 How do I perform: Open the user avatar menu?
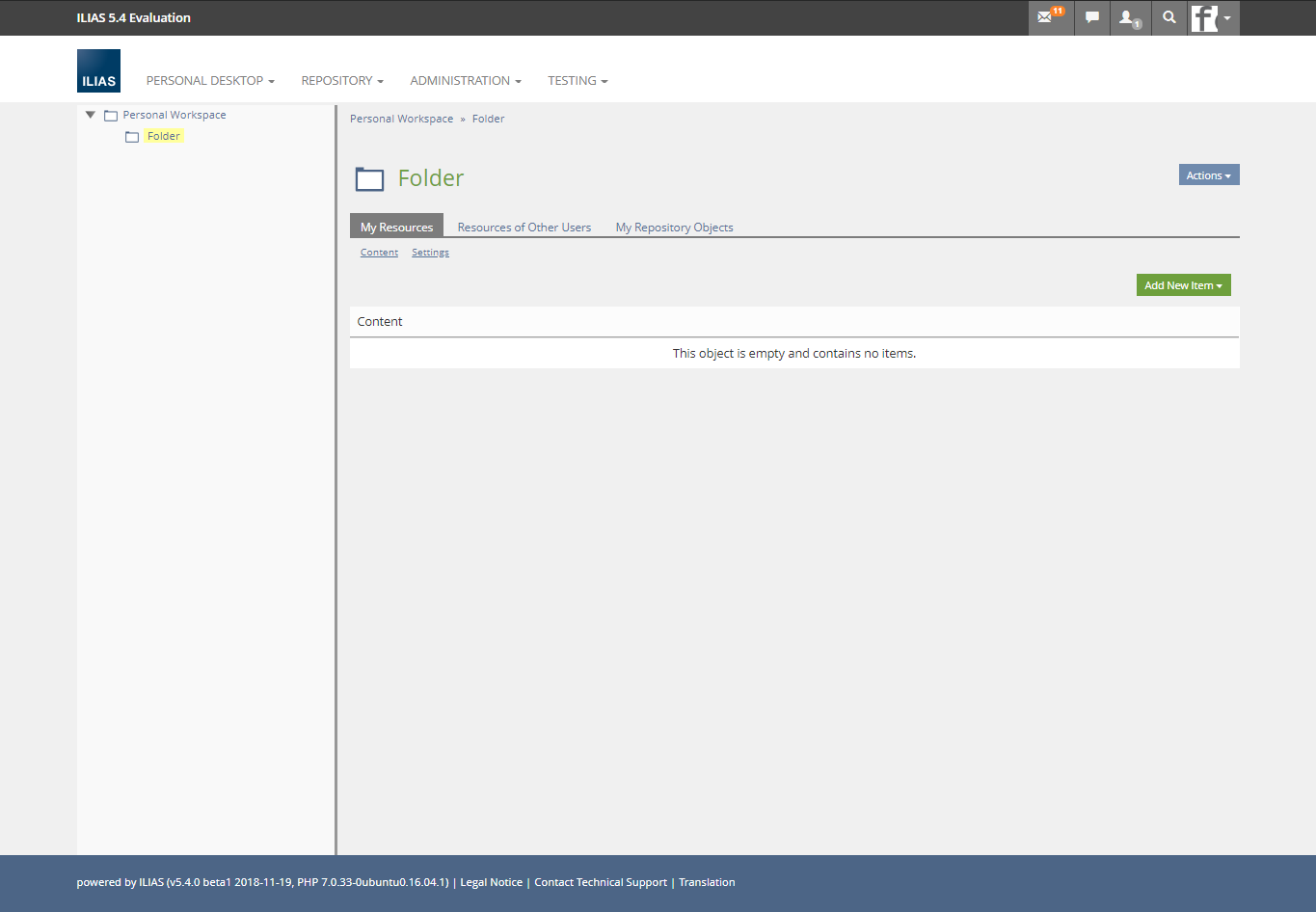(x=1212, y=17)
